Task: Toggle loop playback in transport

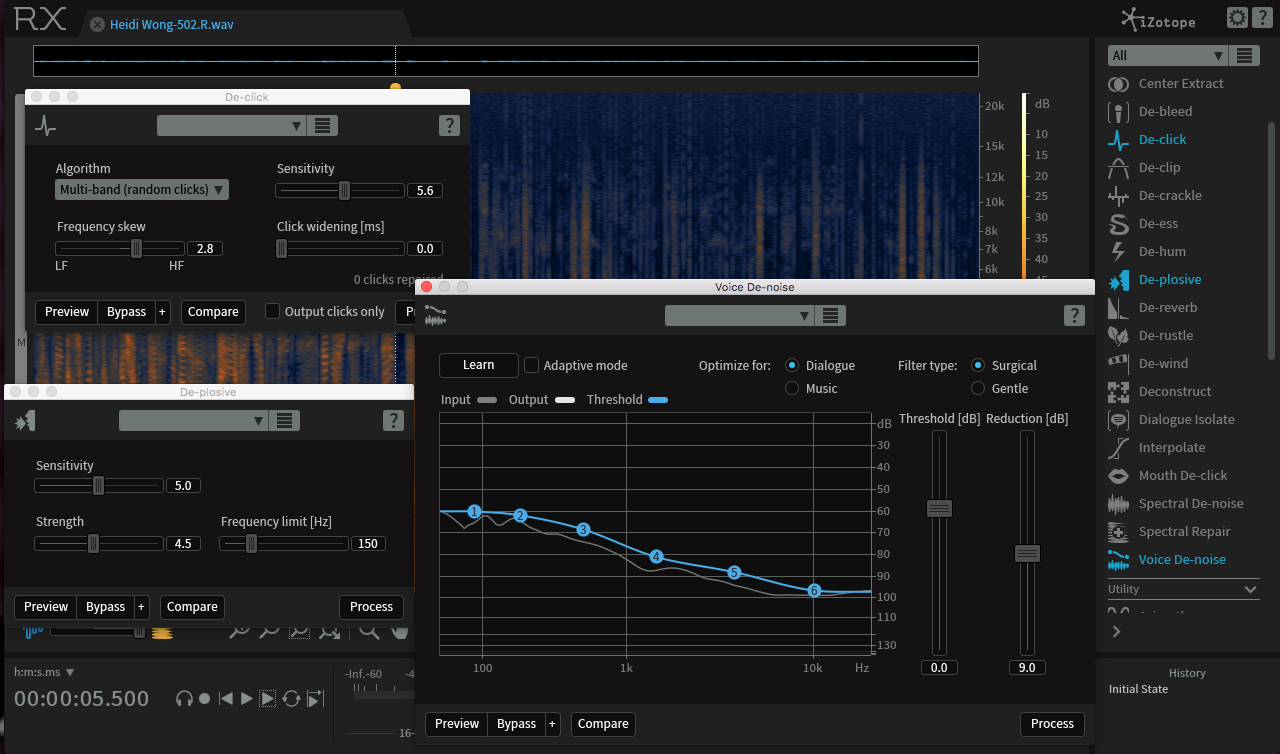Action: pos(291,699)
